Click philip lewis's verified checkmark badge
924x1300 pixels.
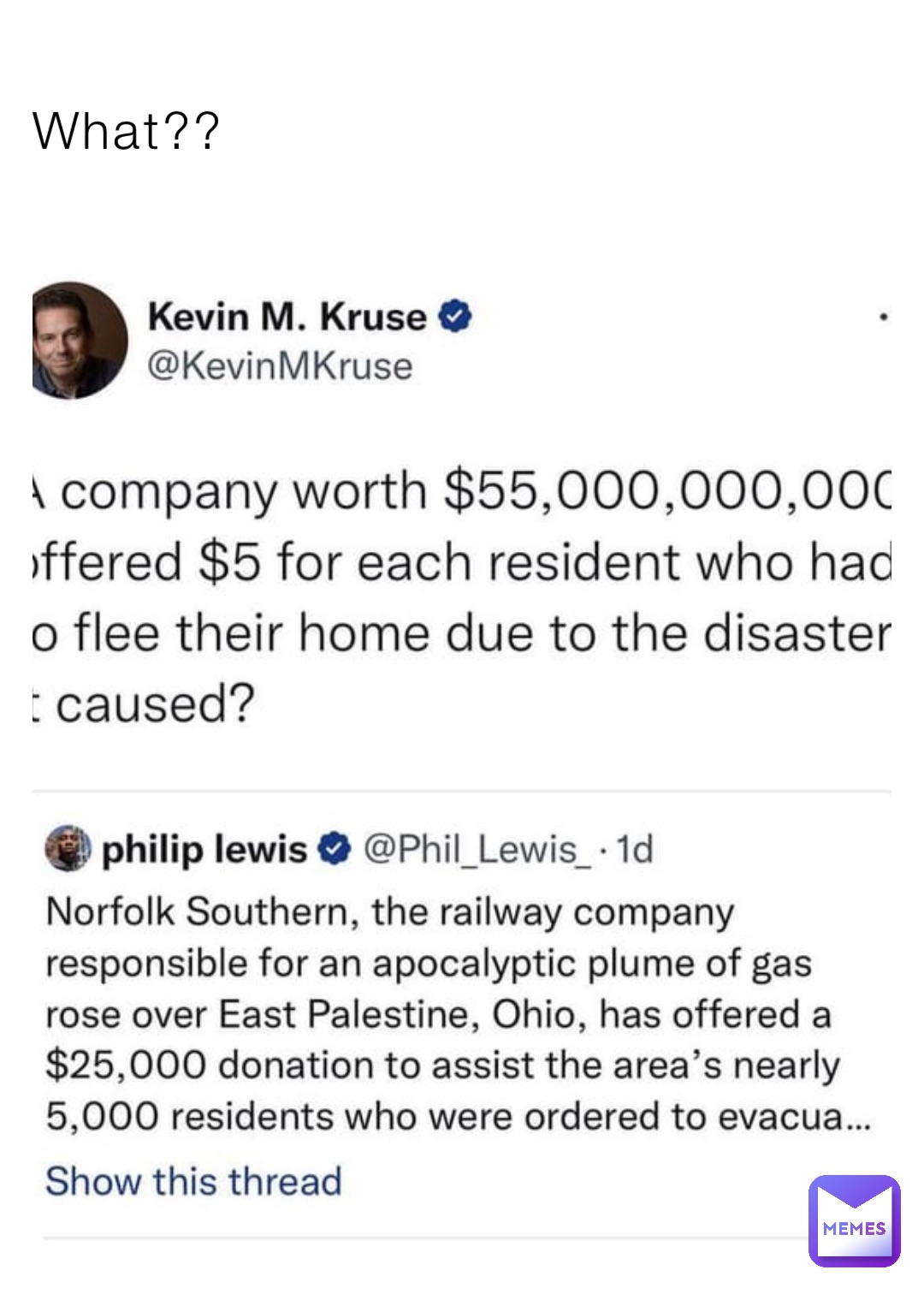(x=334, y=848)
